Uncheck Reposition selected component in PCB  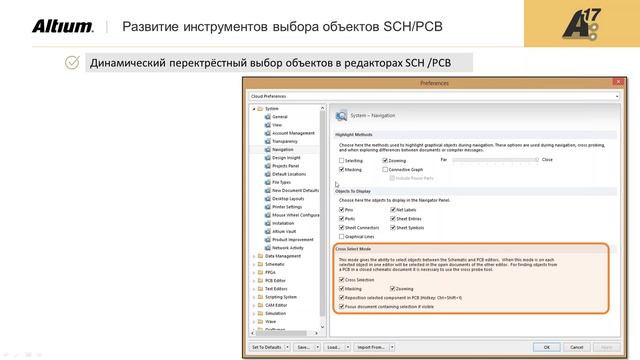pyautogui.click(x=342, y=298)
